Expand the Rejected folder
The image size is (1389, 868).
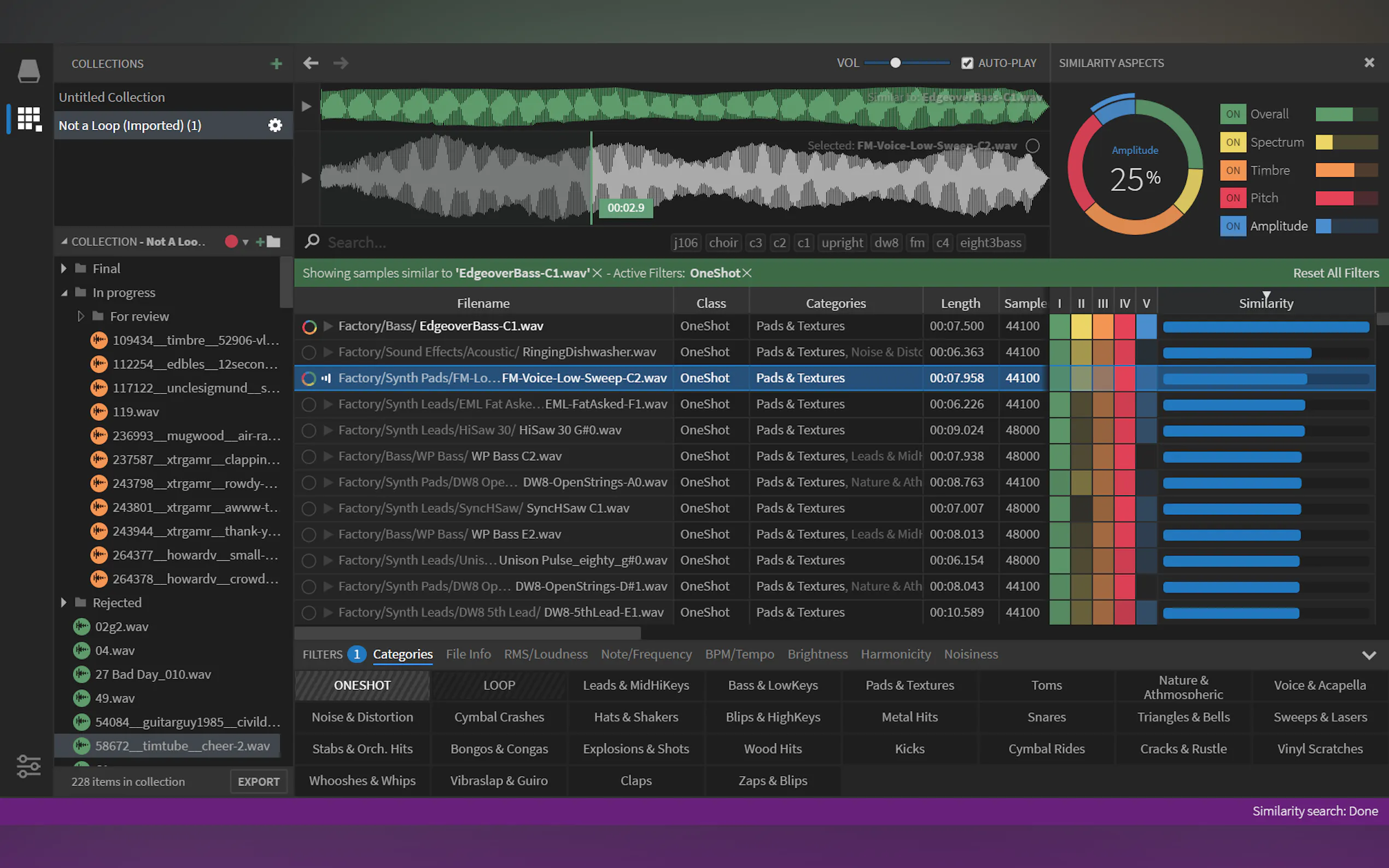(64, 602)
